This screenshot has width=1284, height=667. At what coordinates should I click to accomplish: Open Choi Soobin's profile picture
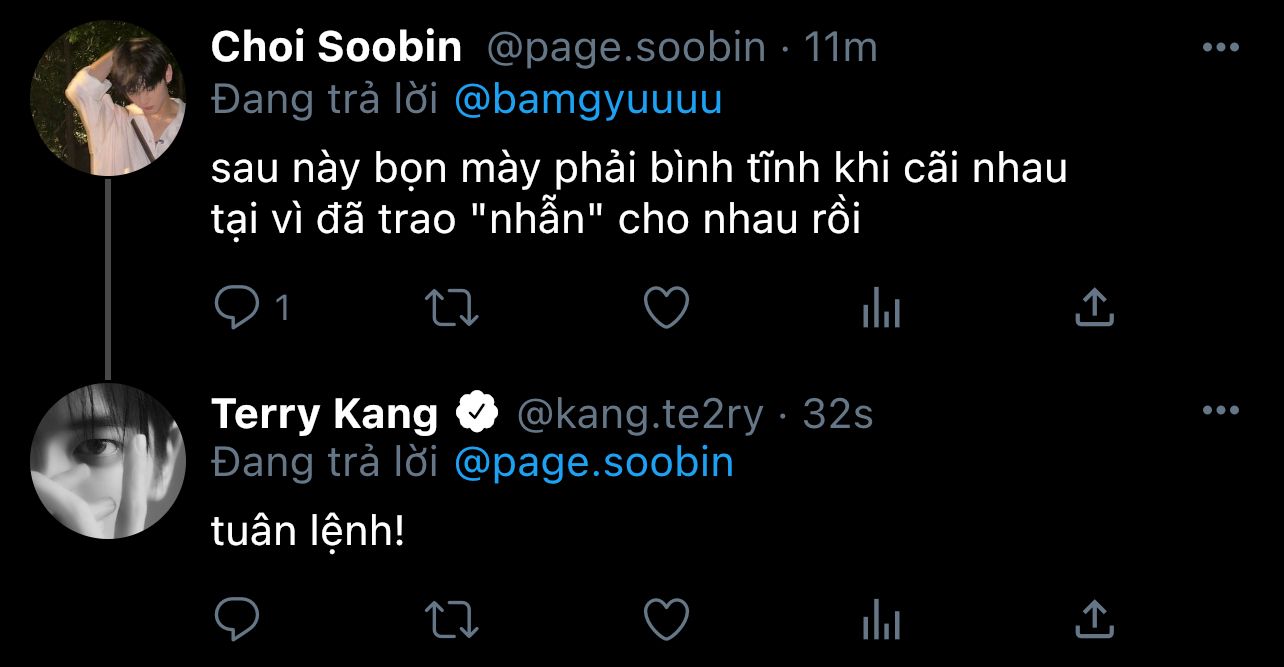click(108, 99)
